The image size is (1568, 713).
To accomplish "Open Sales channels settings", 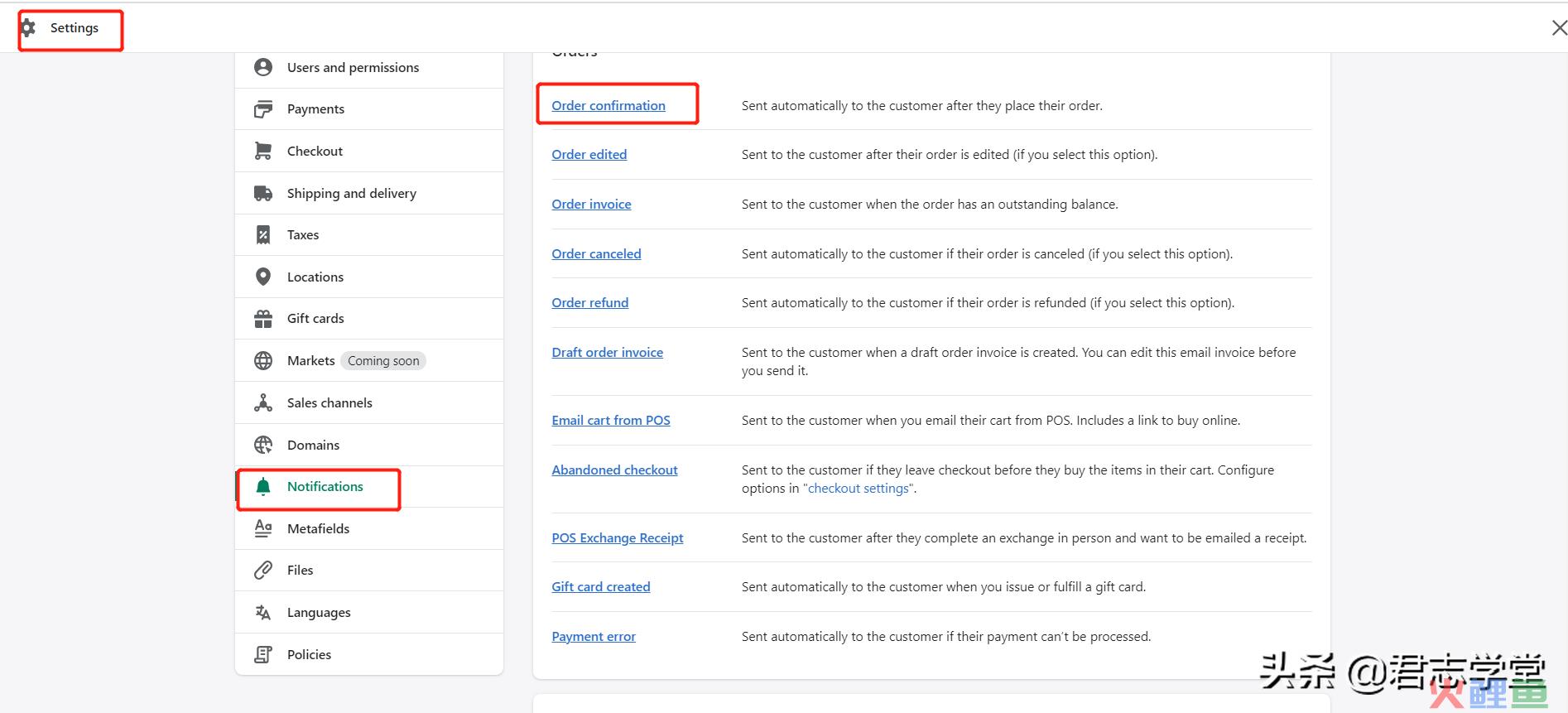I will (369, 402).
